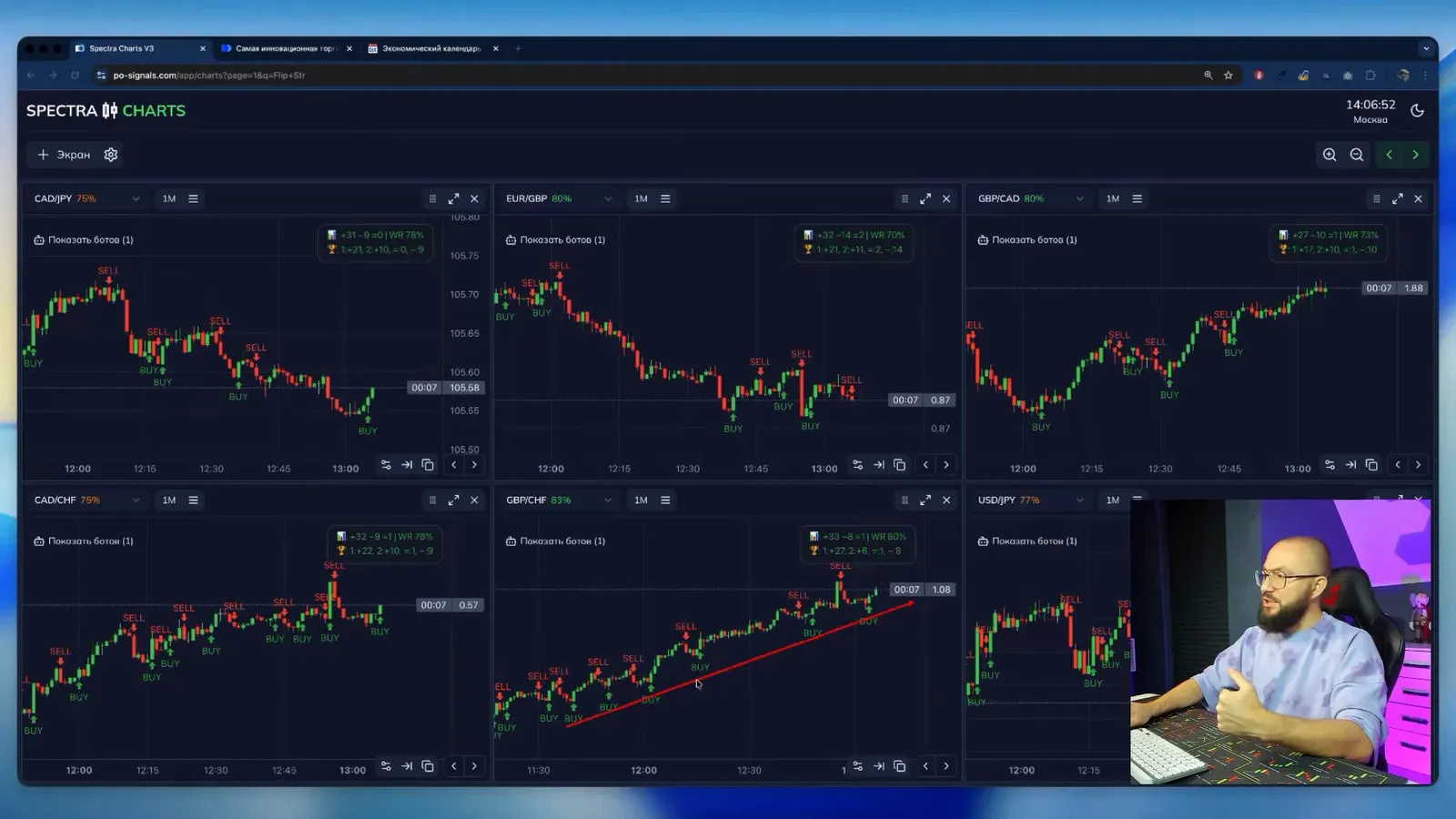Zoom out all charts magnifier icon
The image size is (1456, 819).
pyautogui.click(x=1357, y=155)
